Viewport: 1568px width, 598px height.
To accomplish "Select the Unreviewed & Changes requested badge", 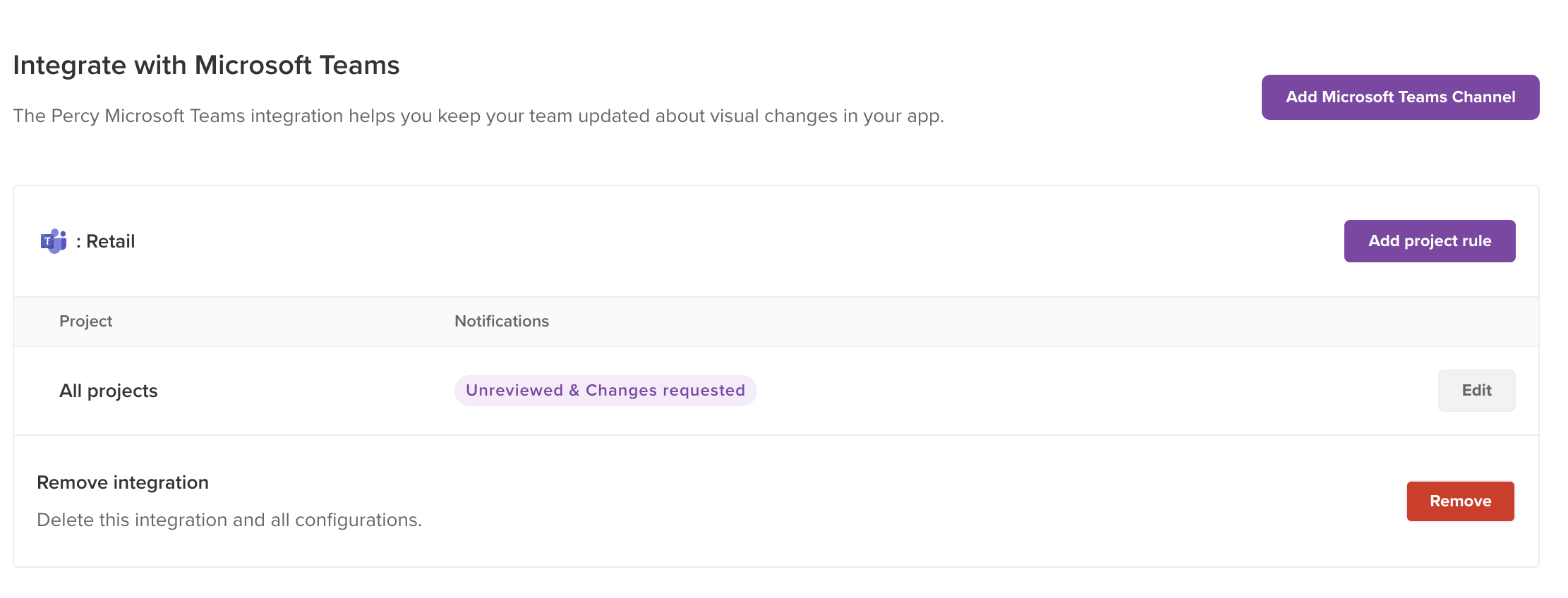I will coord(605,391).
